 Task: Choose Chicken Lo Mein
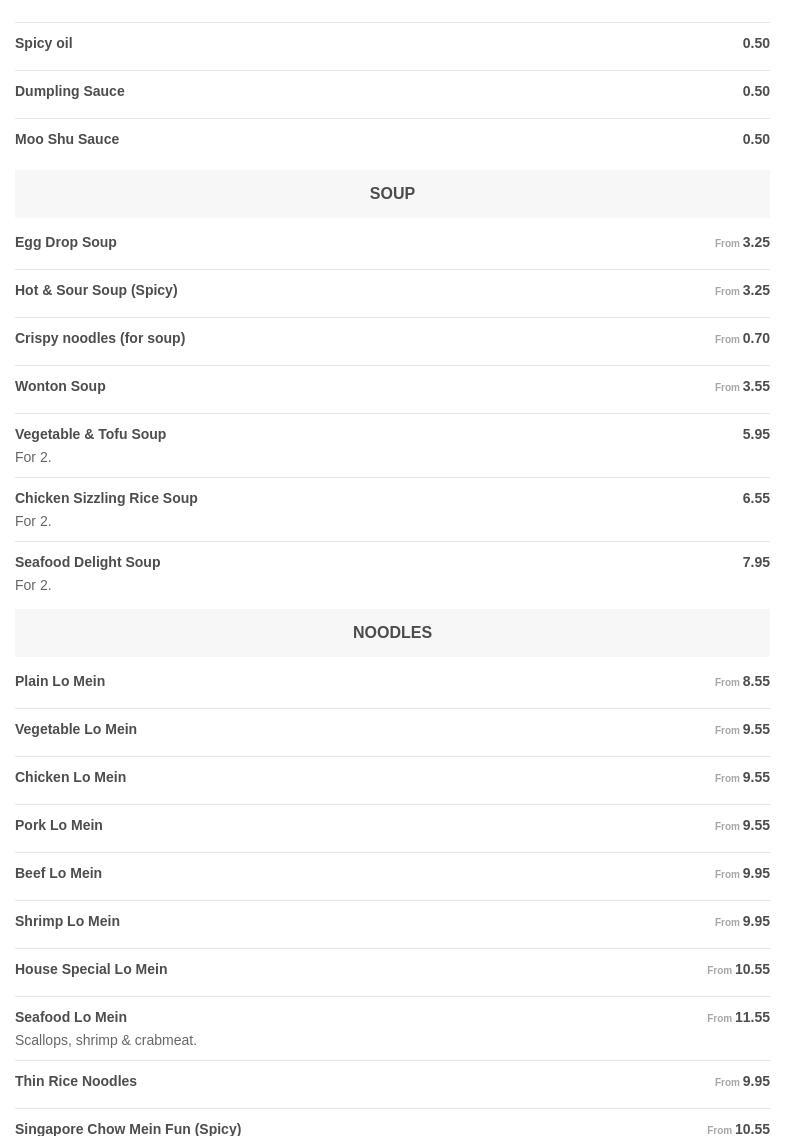(x=71, y=778)
